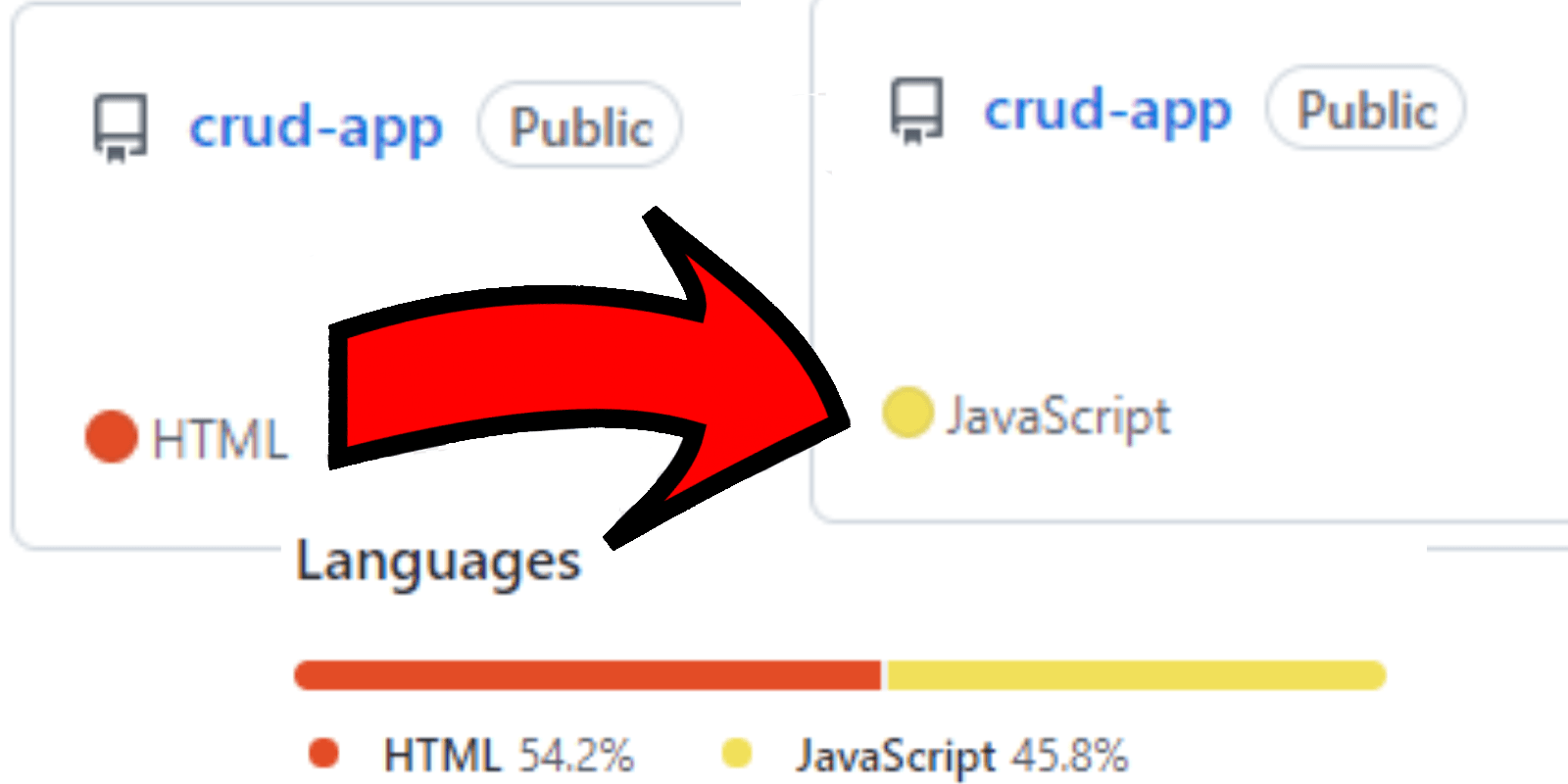Click the yellow dot beside the card's JavaScript label
Image resolution: width=1568 pixels, height=784 pixels.
point(906,413)
